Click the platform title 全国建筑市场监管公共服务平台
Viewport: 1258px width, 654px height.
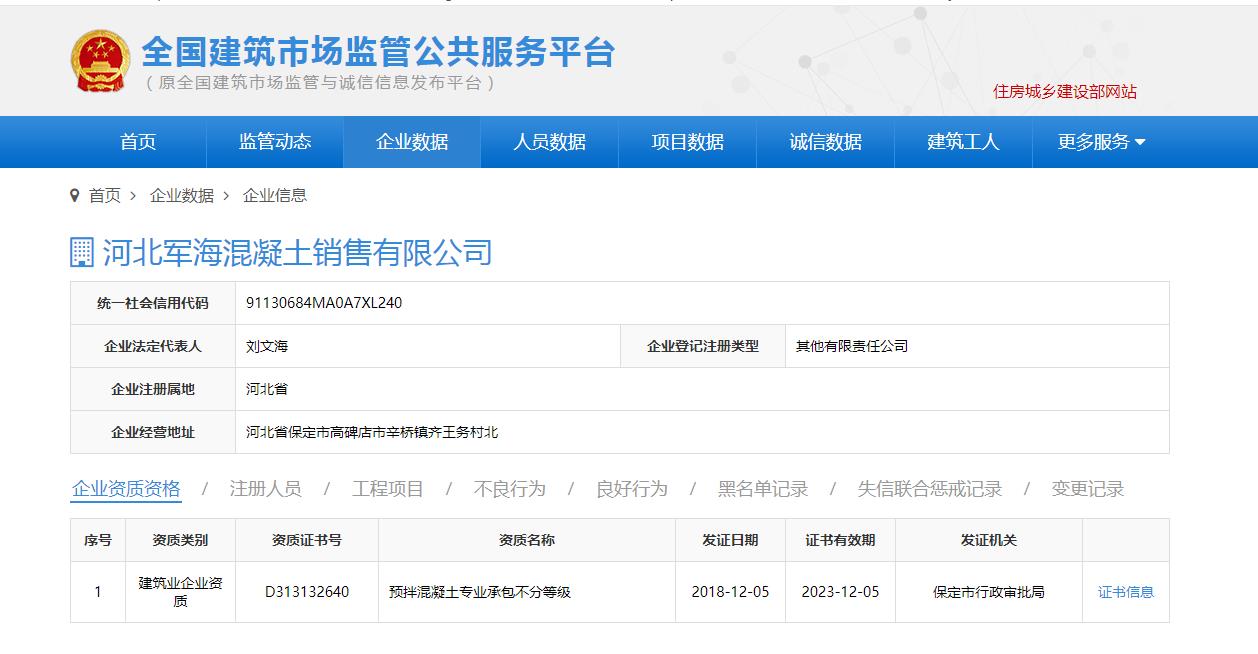(x=378, y=51)
